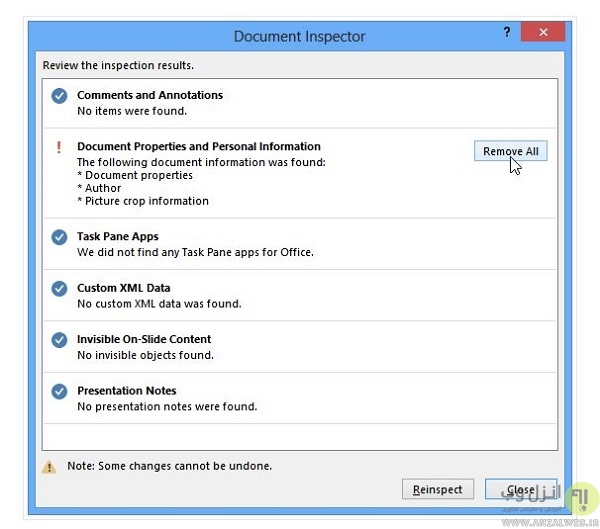The height and width of the screenshot is (529, 600).
Task: Click the Presentation Notes heading
Action: 126,390
